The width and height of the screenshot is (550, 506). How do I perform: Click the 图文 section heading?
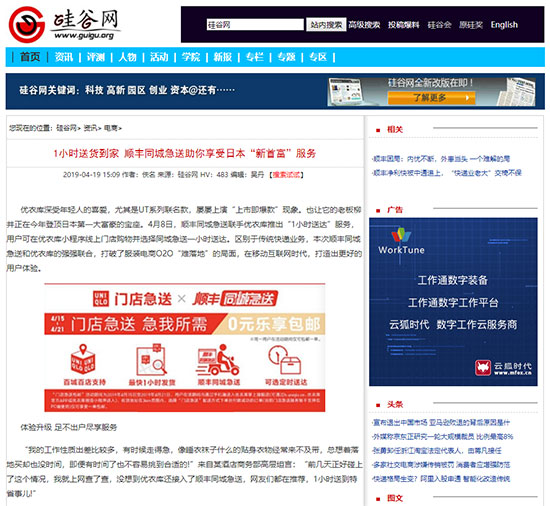click(x=395, y=498)
